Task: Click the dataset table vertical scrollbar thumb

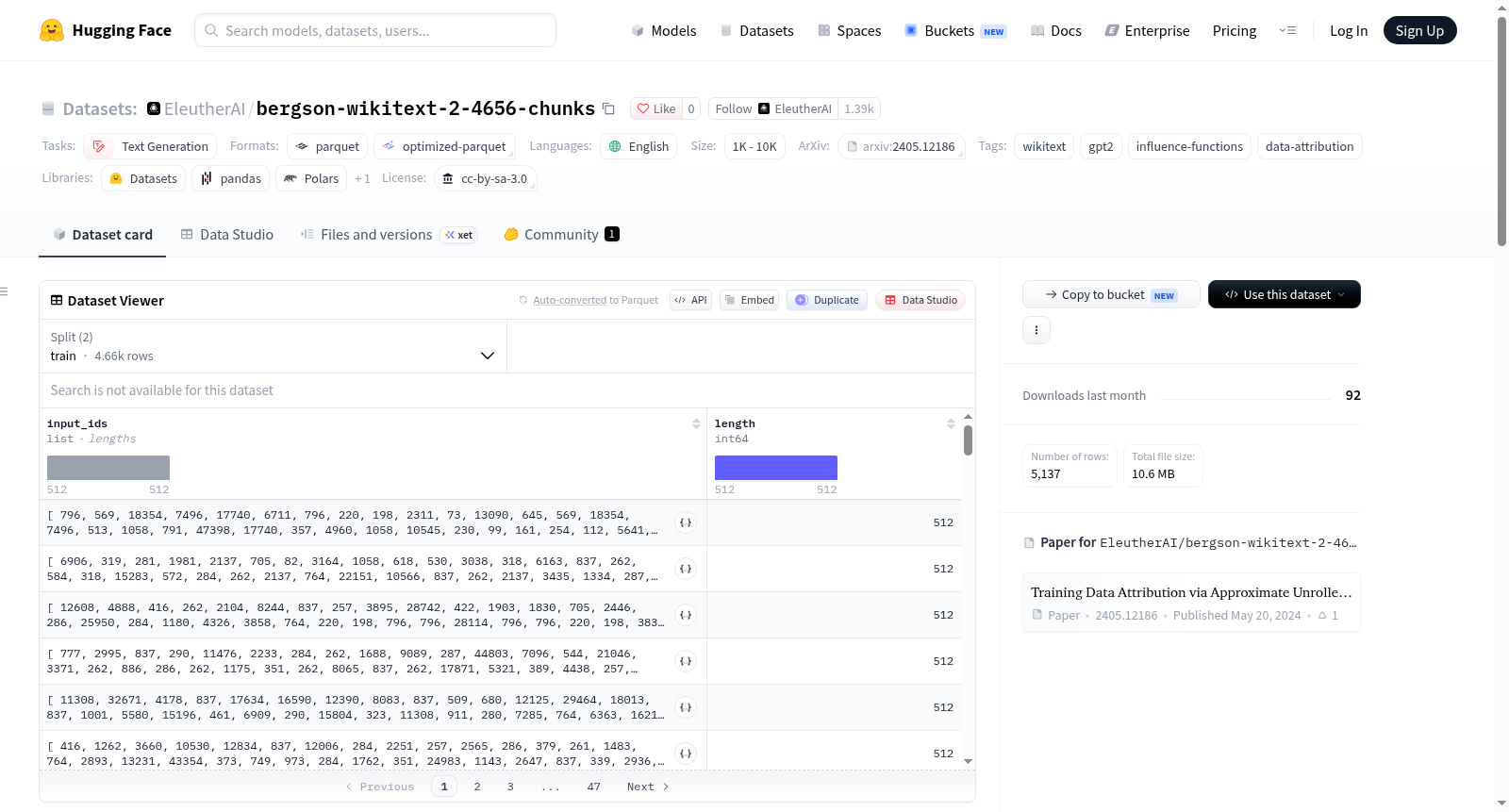Action: (968, 440)
